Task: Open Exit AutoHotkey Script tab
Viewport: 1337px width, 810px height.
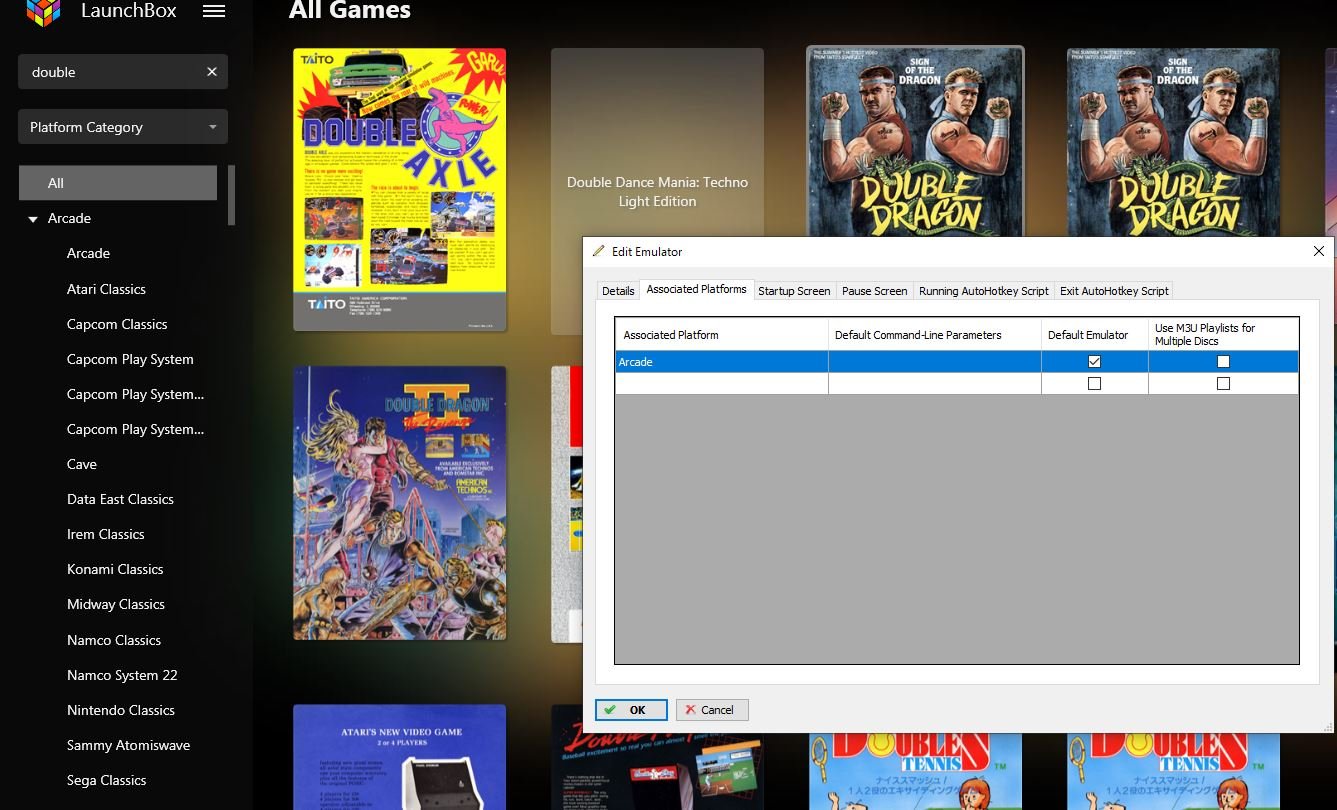Action: coord(1114,291)
